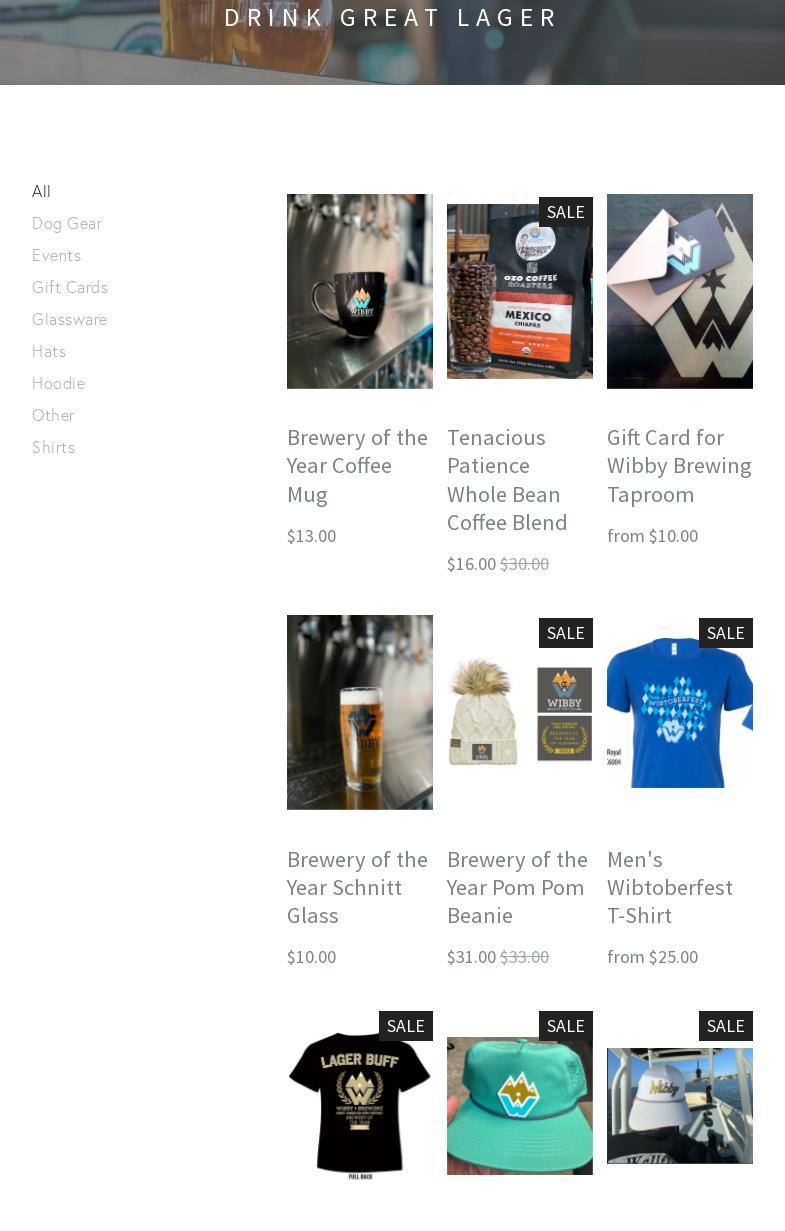Click the Other category link
This screenshot has width=785, height=1231.
tap(53, 415)
